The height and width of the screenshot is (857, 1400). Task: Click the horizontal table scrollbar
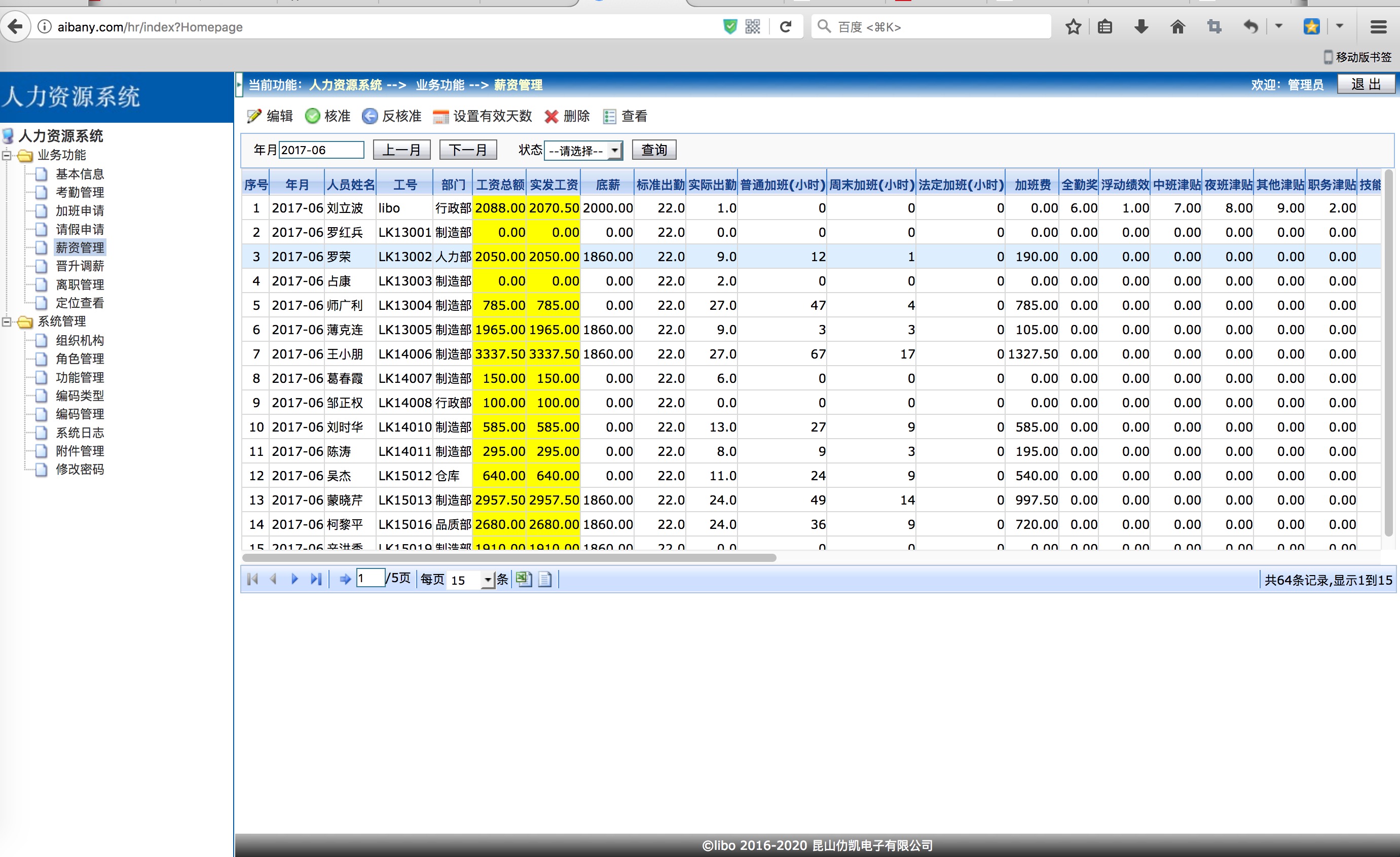point(508,557)
